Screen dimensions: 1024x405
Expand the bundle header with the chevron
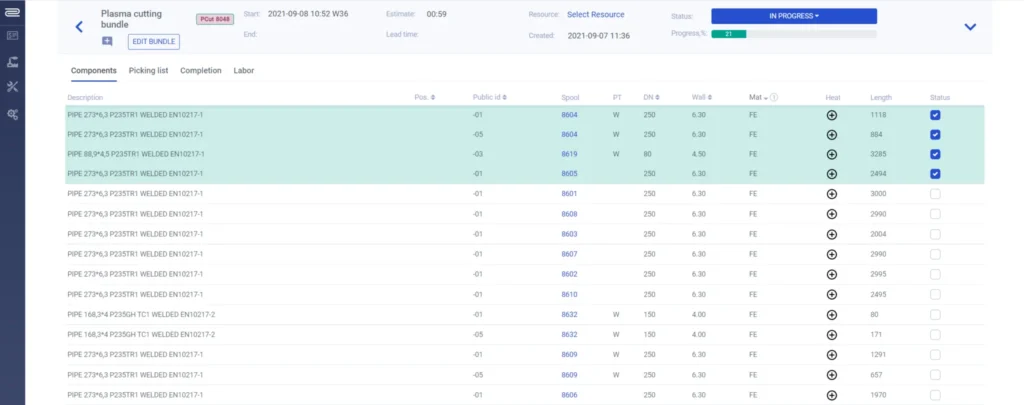(970, 27)
